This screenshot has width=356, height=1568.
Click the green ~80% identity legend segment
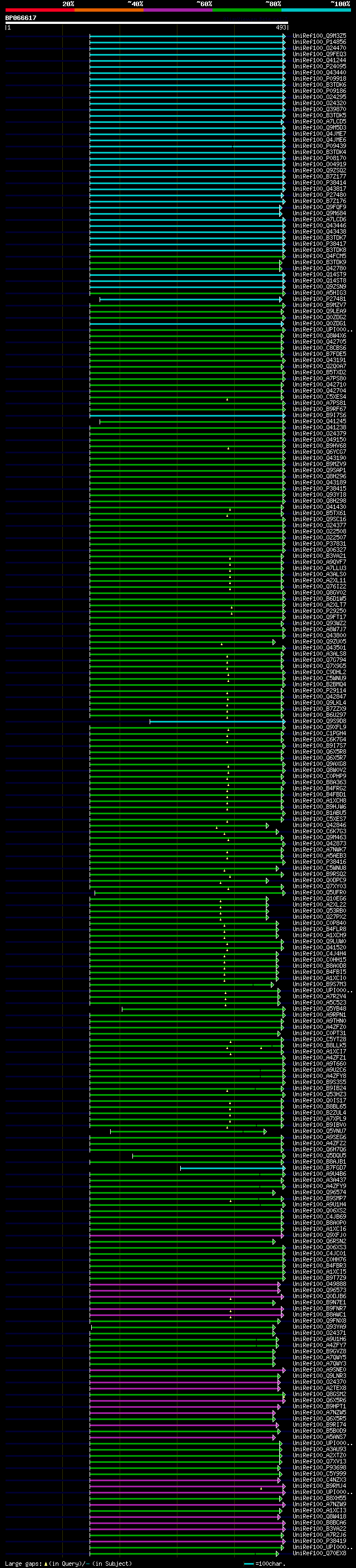point(247,10)
